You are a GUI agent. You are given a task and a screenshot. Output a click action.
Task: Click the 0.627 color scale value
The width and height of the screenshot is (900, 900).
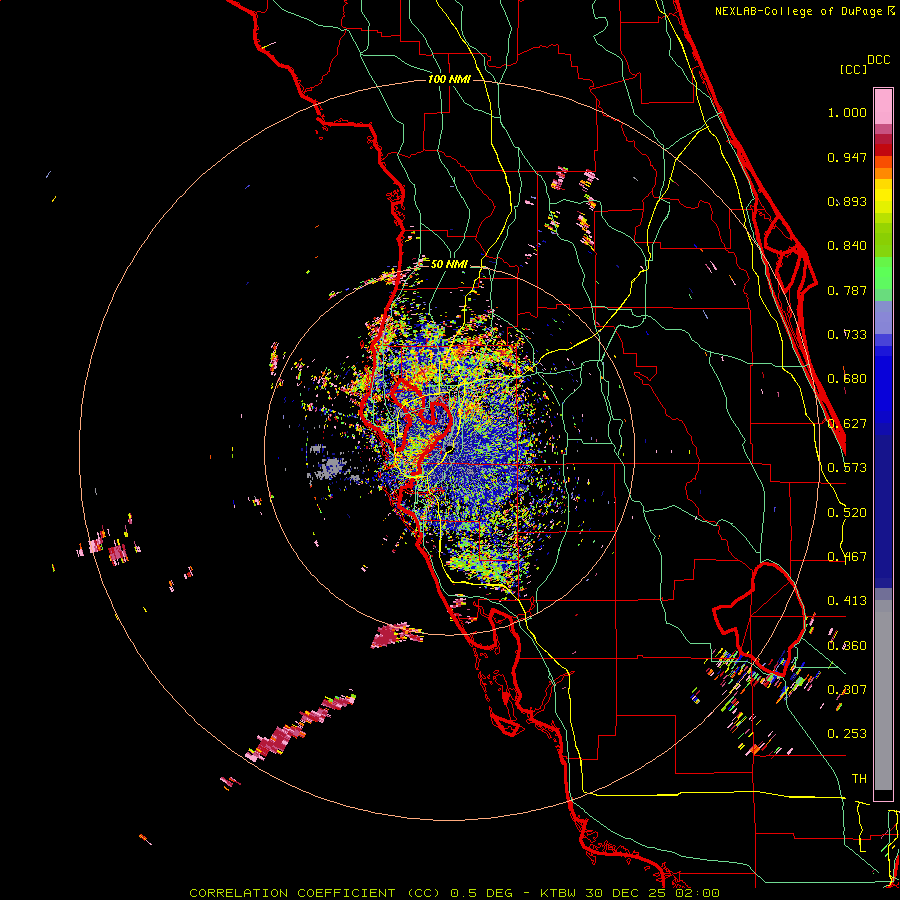pyautogui.click(x=847, y=424)
